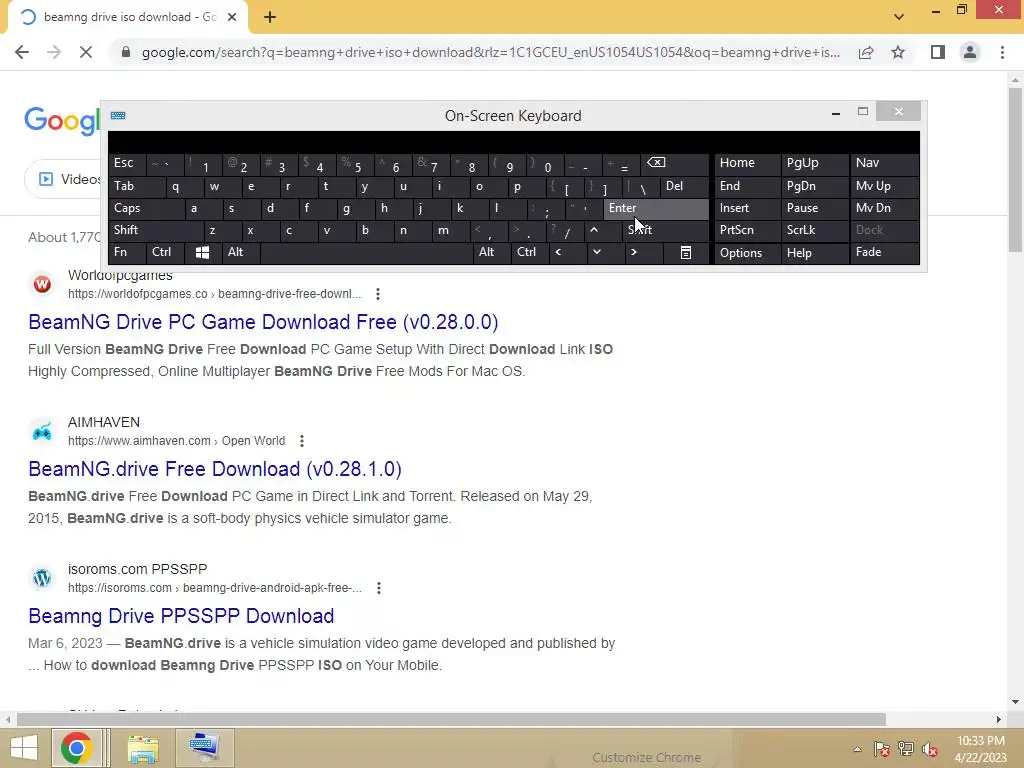Image resolution: width=1024 pixels, height=768 pixels.
Task: Toggle the Fn key on On-Screen Keyboard
Action: (127, 253)
